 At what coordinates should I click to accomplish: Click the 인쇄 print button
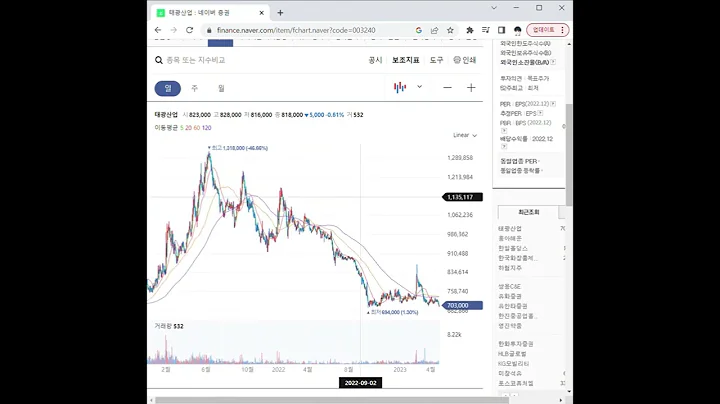[465, 60]
